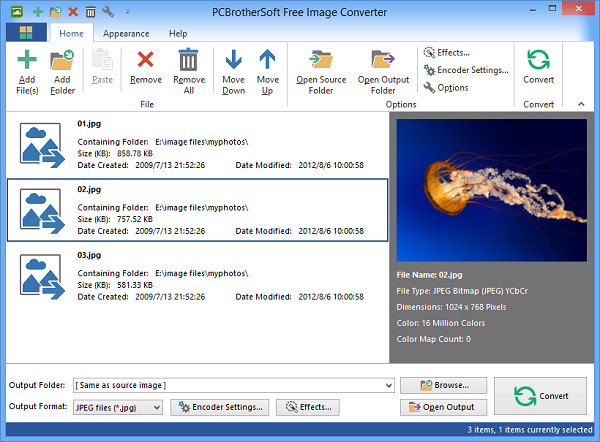Click the Browse... button
The image size is (600, 442).
[443, 385]
